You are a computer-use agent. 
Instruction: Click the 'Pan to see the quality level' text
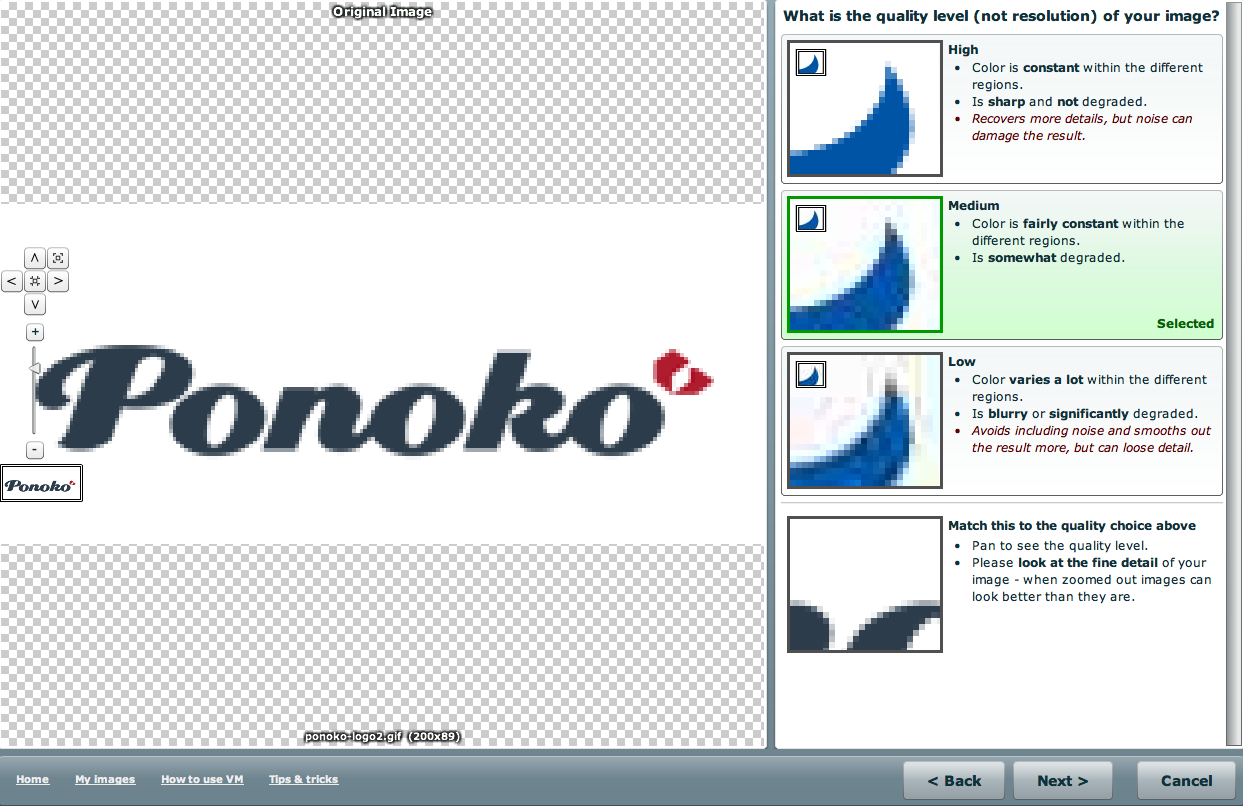click(1060, 546)
